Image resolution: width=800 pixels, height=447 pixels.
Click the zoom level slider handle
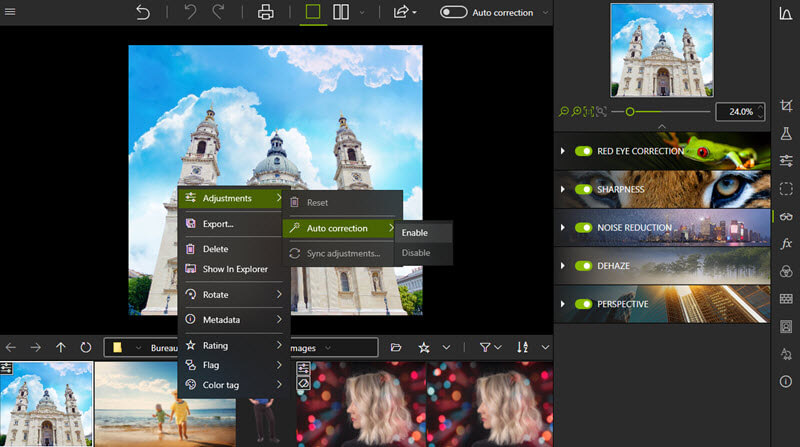pos(630,111)
